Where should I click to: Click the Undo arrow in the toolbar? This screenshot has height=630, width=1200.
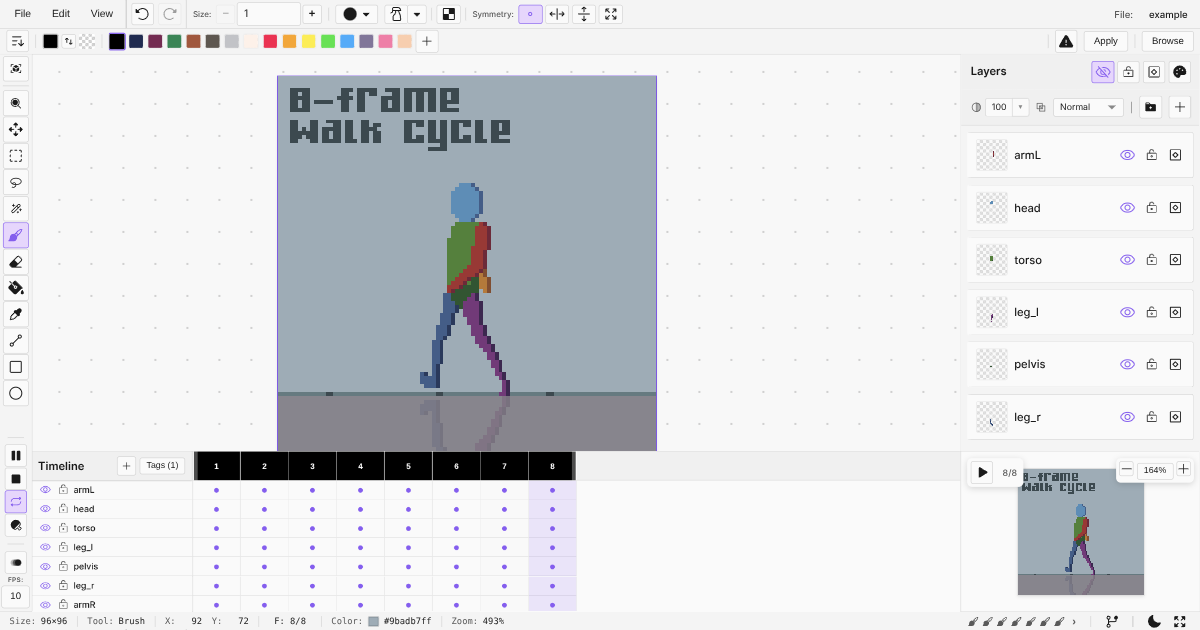139,13
